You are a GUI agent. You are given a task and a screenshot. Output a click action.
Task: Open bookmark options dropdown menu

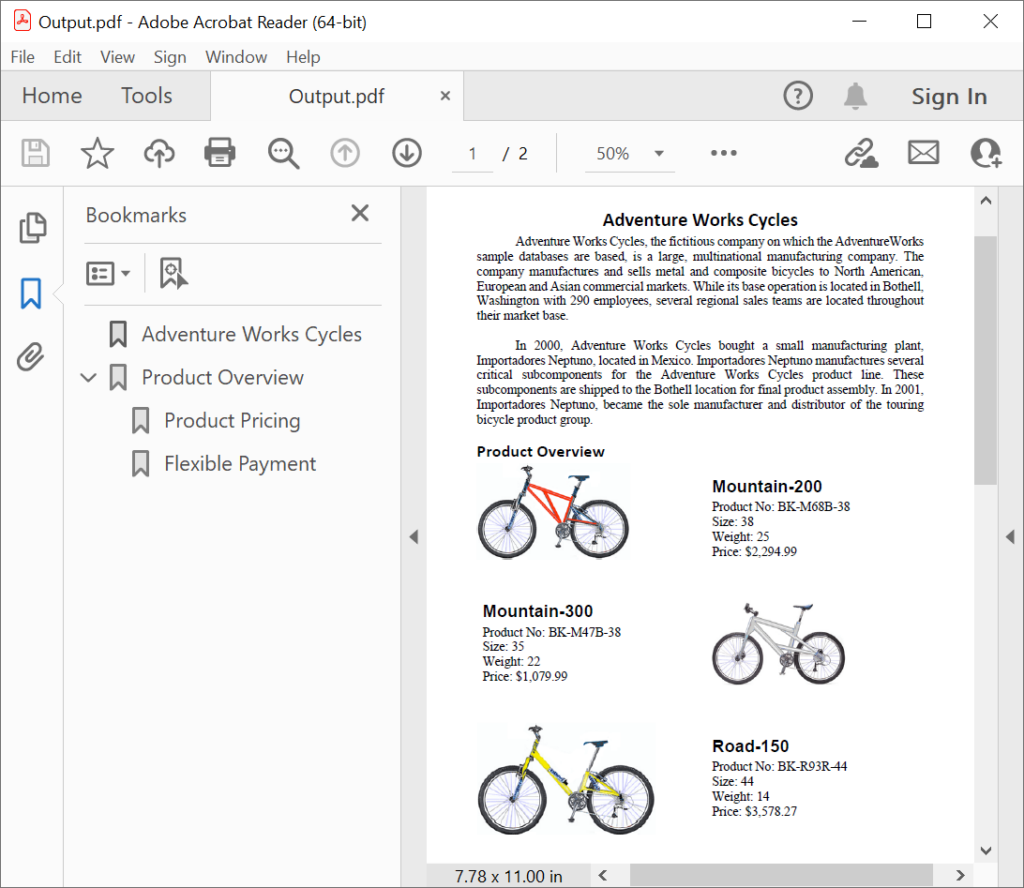tap(108, 273)
